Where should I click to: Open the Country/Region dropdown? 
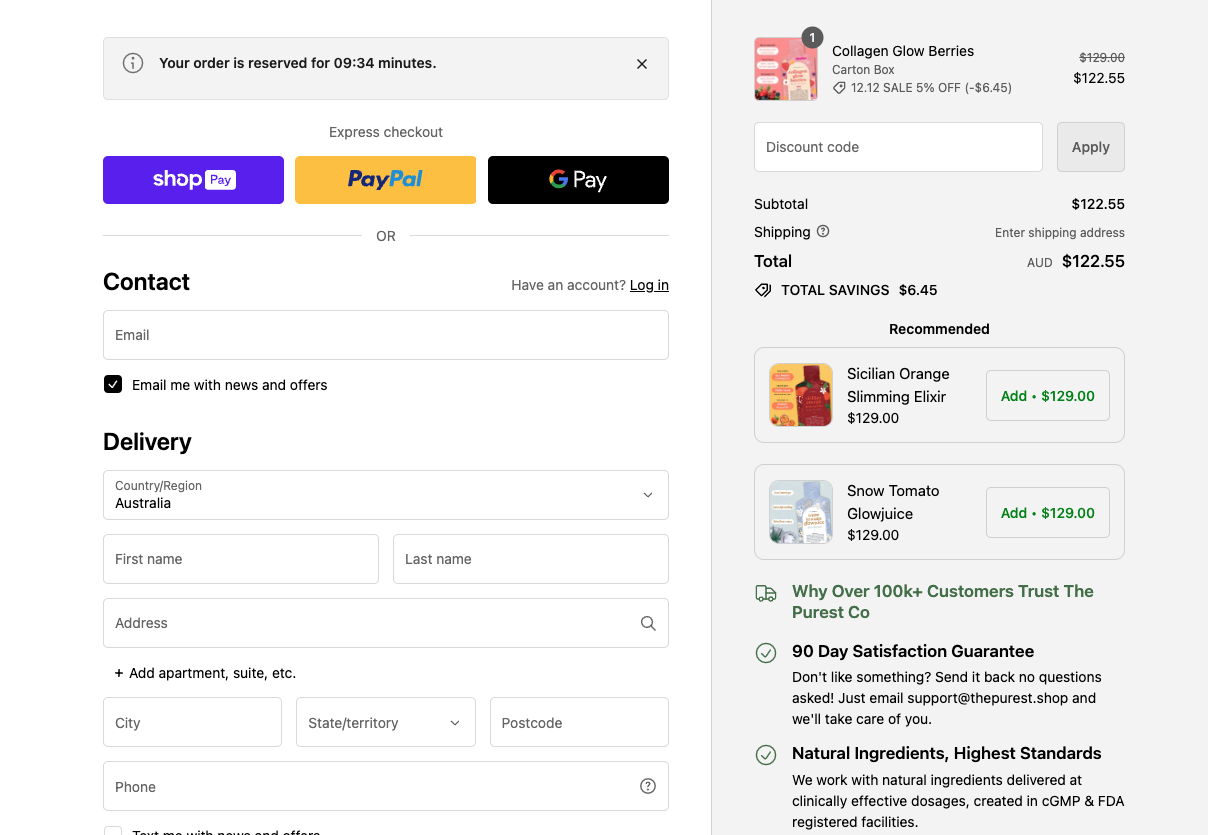[x=386, y=495]
